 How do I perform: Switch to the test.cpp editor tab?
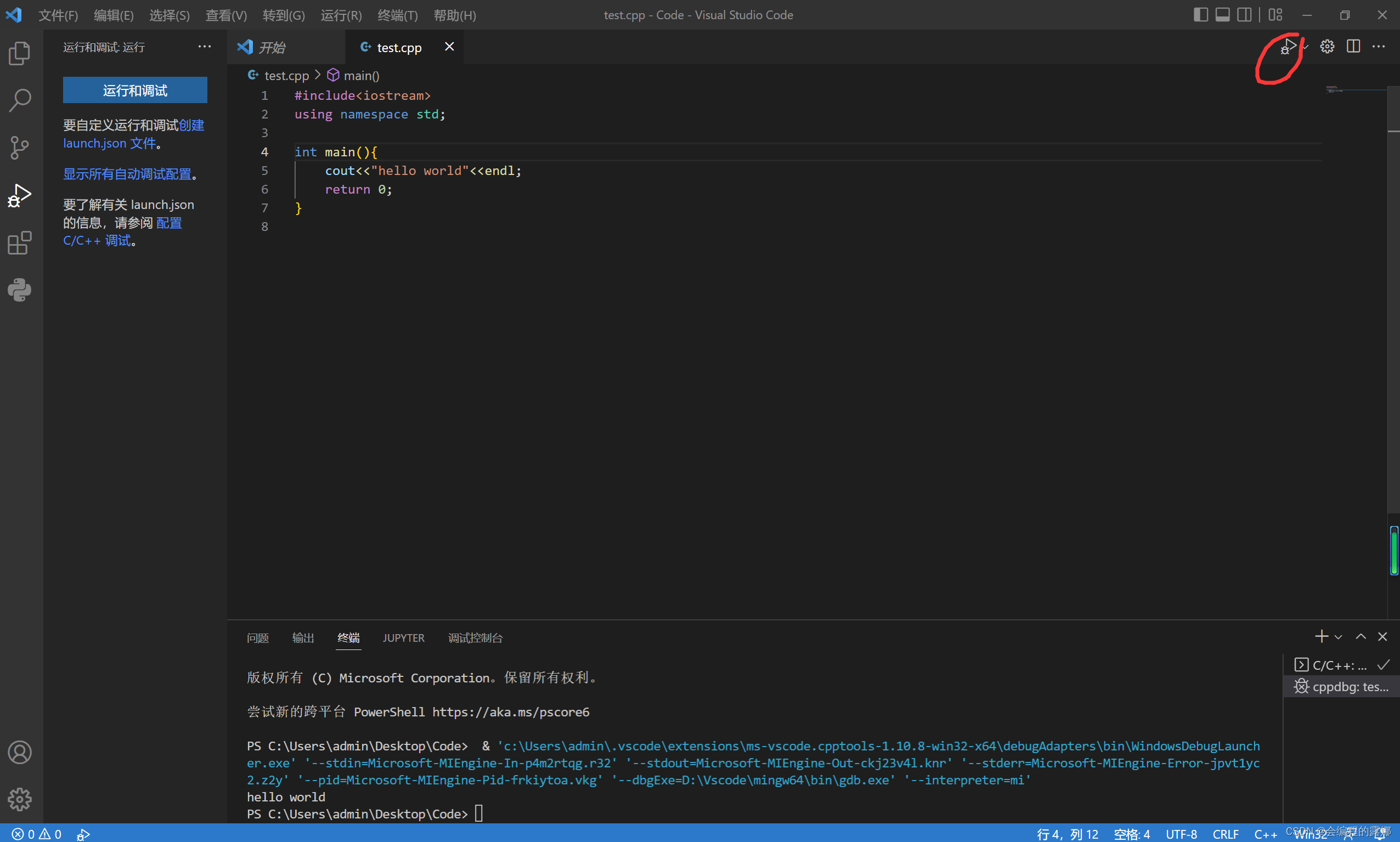coord(404,47)
